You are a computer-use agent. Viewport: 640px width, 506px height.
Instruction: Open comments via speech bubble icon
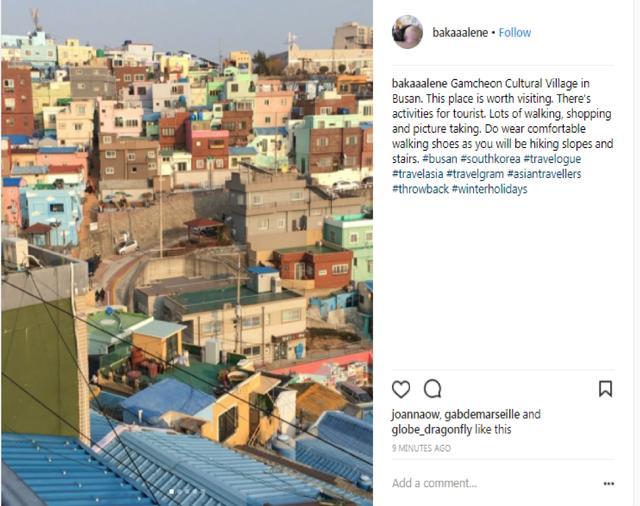(x=432, y=389)
